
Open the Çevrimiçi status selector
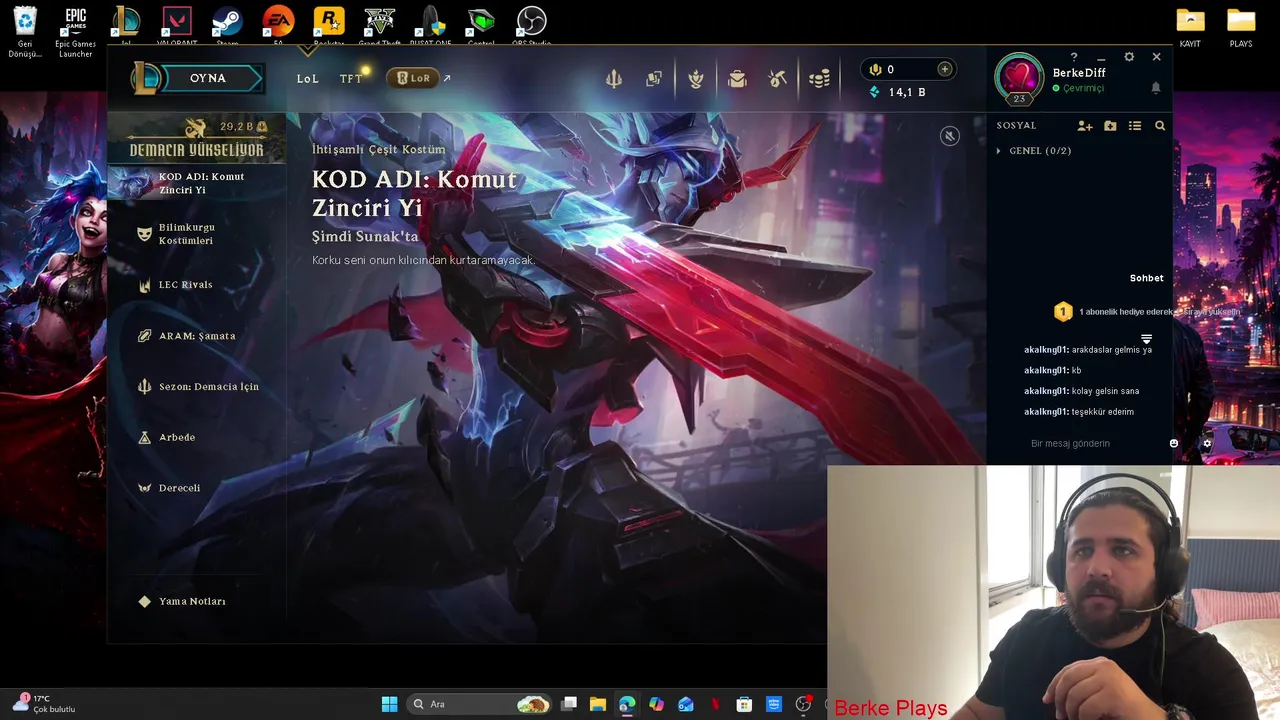tap(1078, 88)
